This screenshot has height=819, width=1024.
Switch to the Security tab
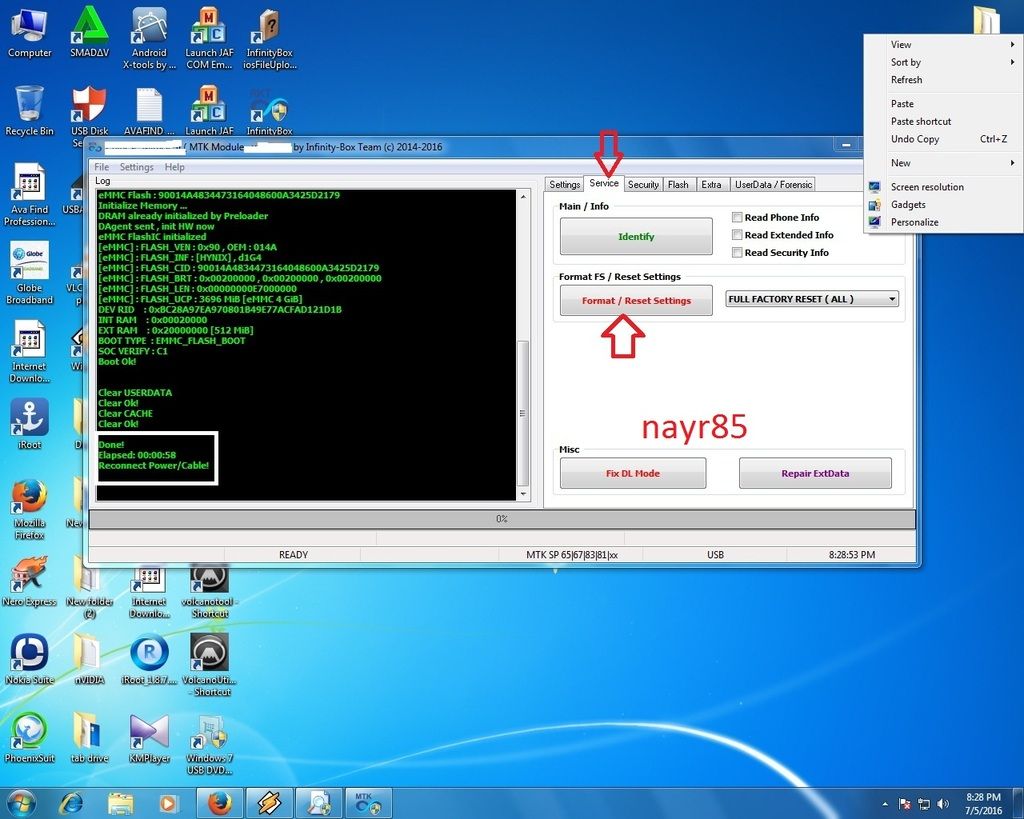643,185
